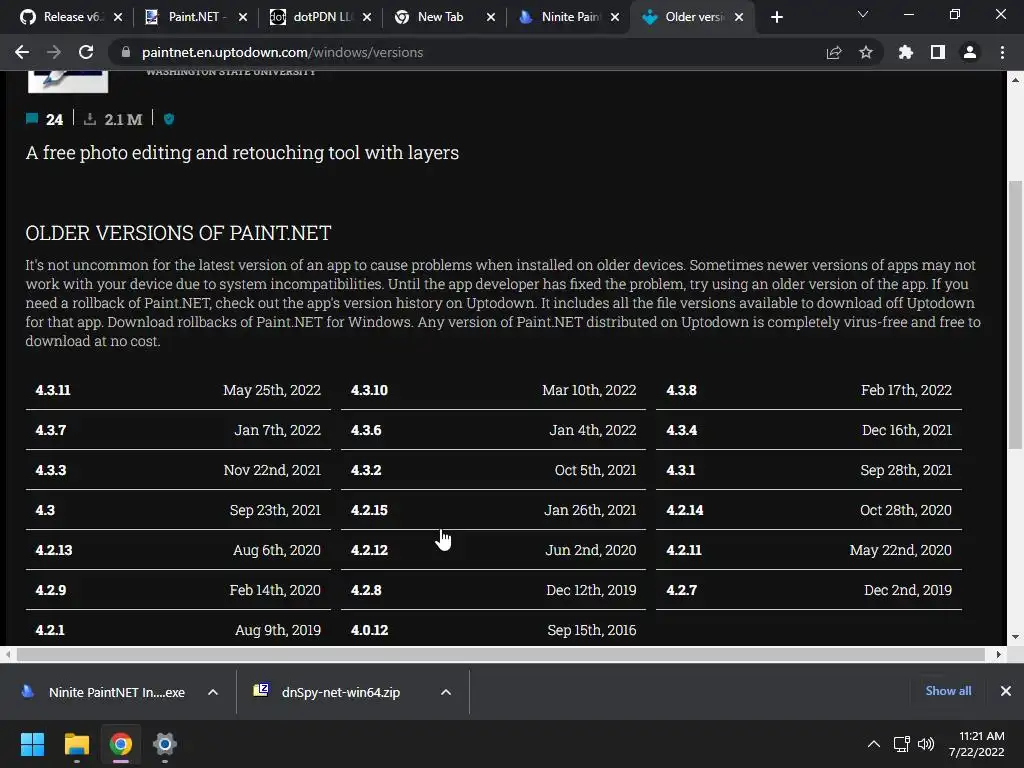Click the network icon in system tray

902,744
